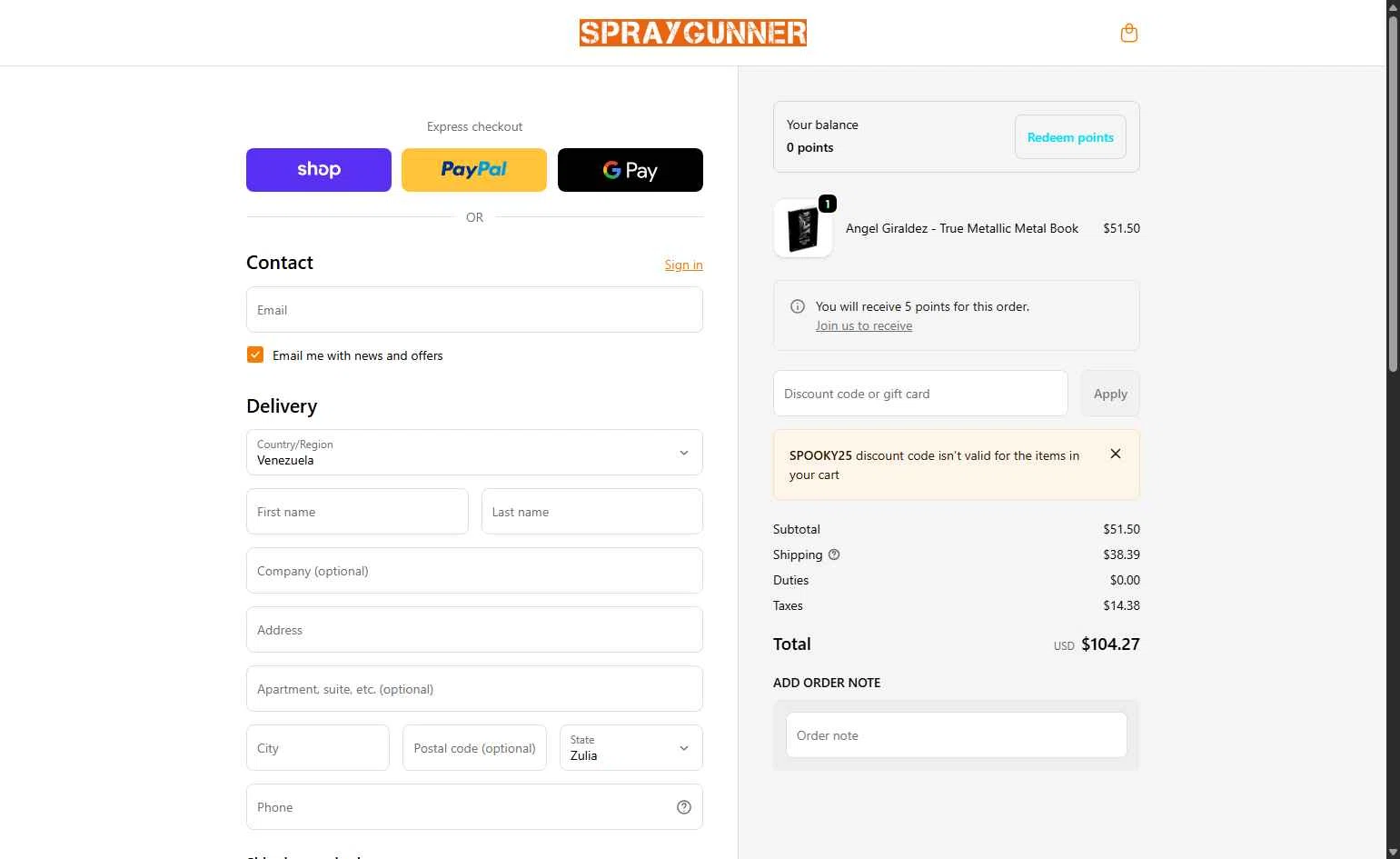Focus the City field
Image resolution: width=1400 pixels, height=859 pixels.
[x=318, y=748]
